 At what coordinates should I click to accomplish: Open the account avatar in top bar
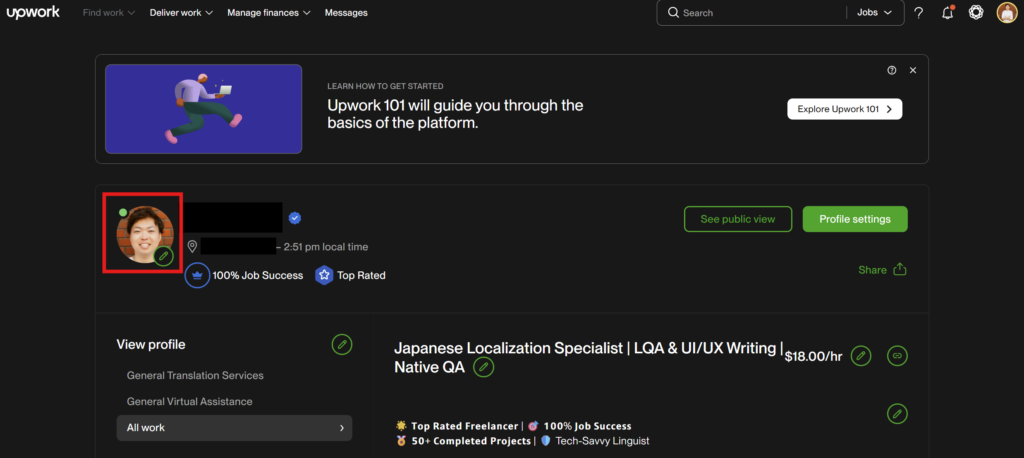(1006, 13)
